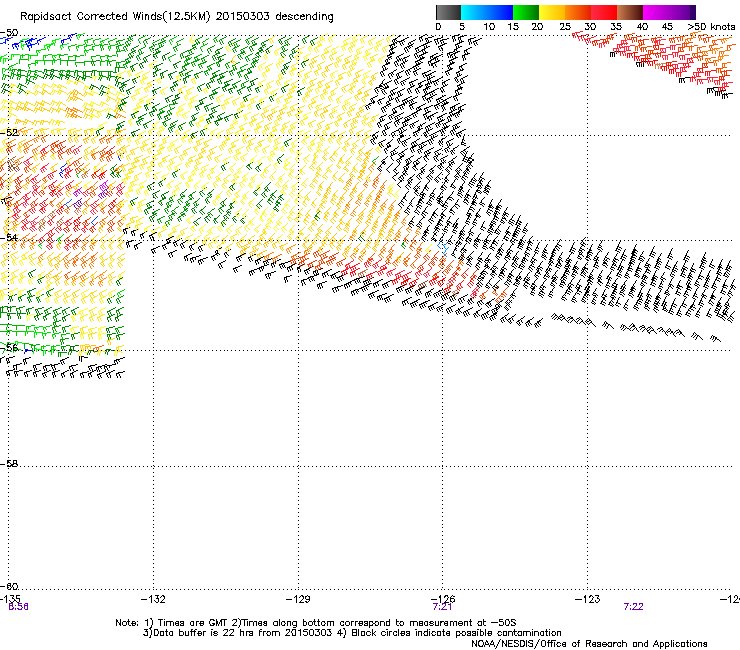Click the gray 0-5 knots color swatch

(x=448, y=12)
